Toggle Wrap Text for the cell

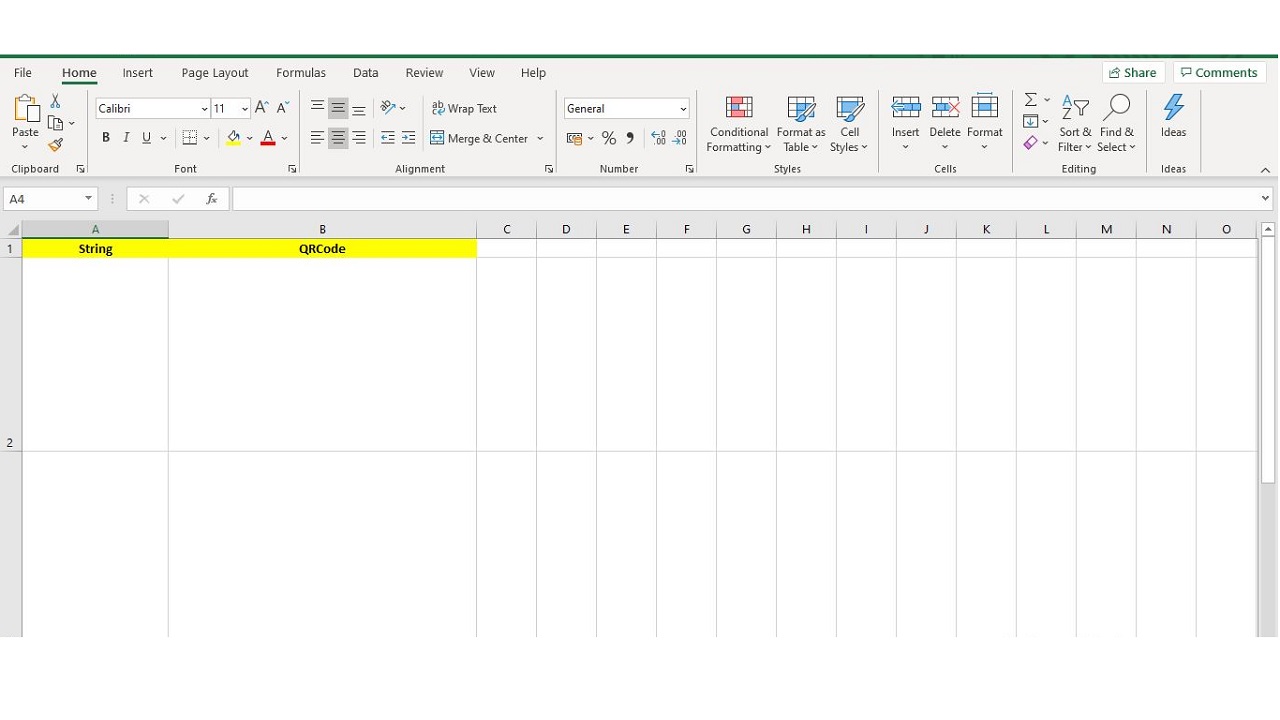pos(464,108)
